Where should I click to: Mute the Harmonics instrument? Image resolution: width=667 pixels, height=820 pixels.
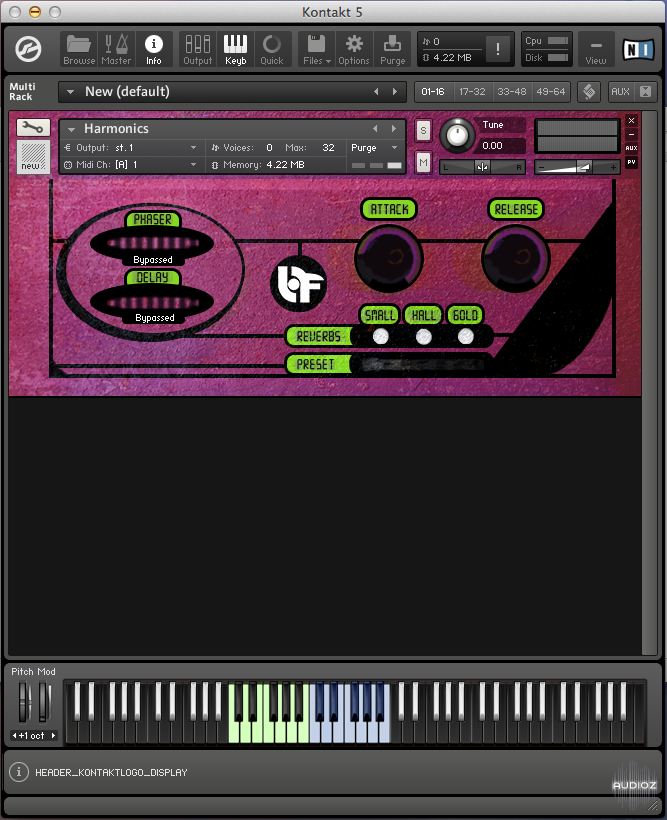tap(423, 163)
